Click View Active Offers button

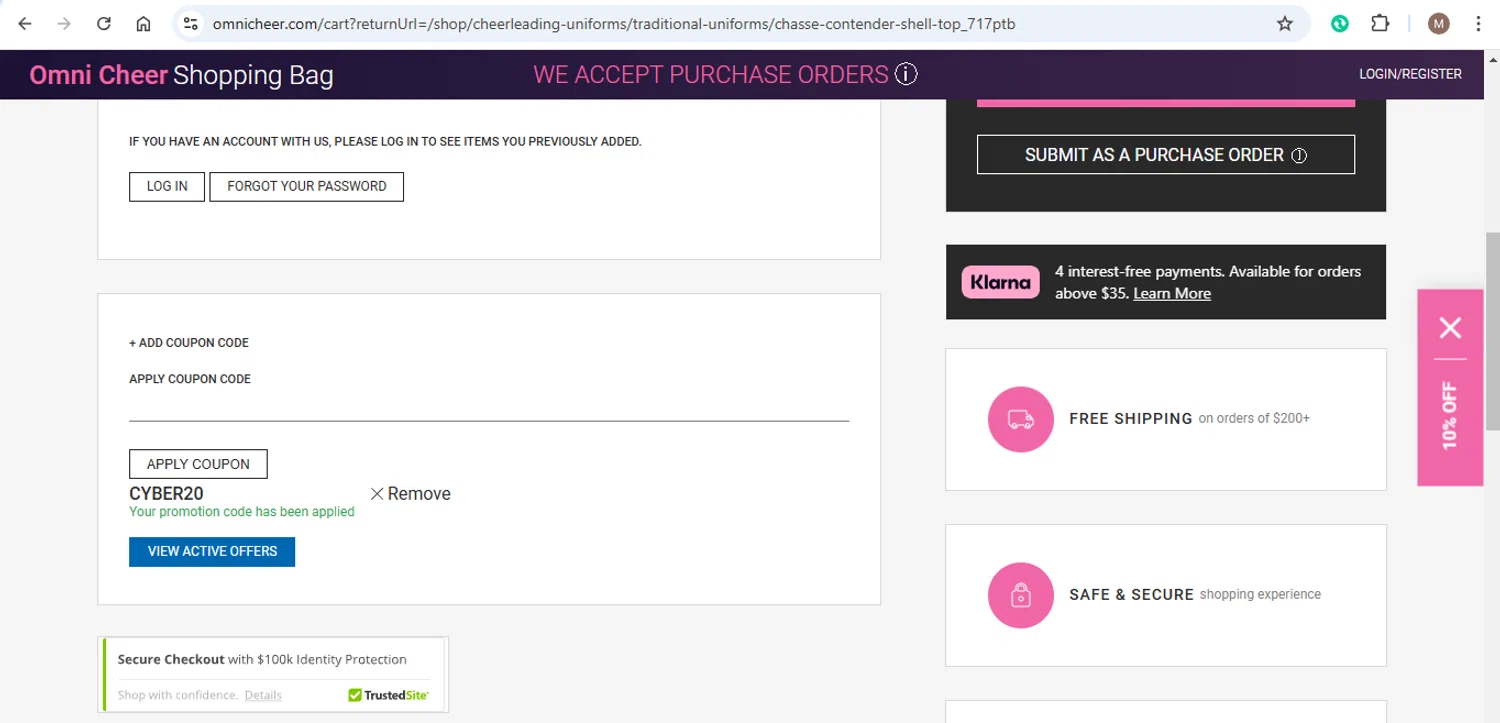212,552
